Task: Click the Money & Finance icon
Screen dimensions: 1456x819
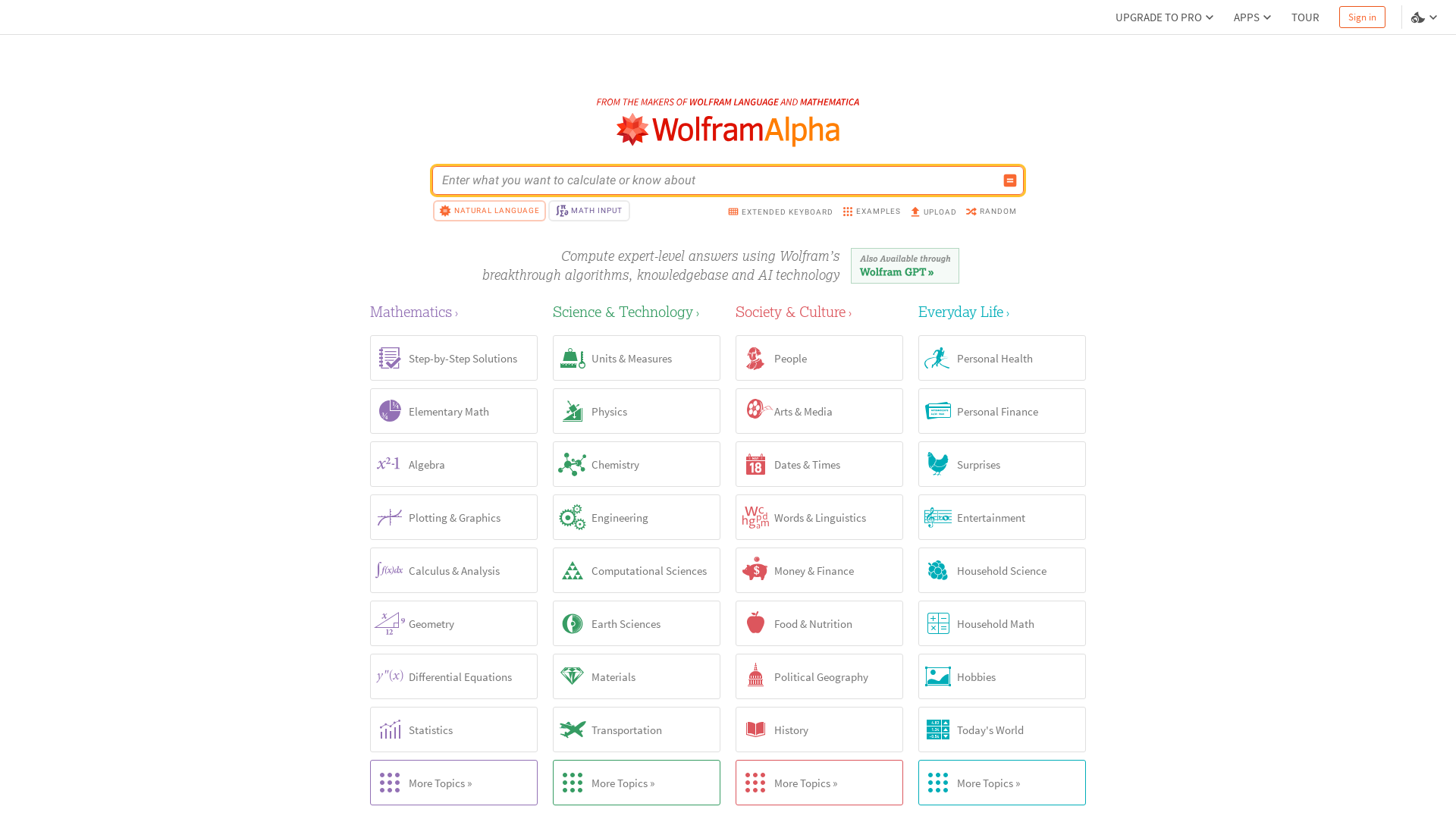Action: pyautogui.click(x=755, y=570)
